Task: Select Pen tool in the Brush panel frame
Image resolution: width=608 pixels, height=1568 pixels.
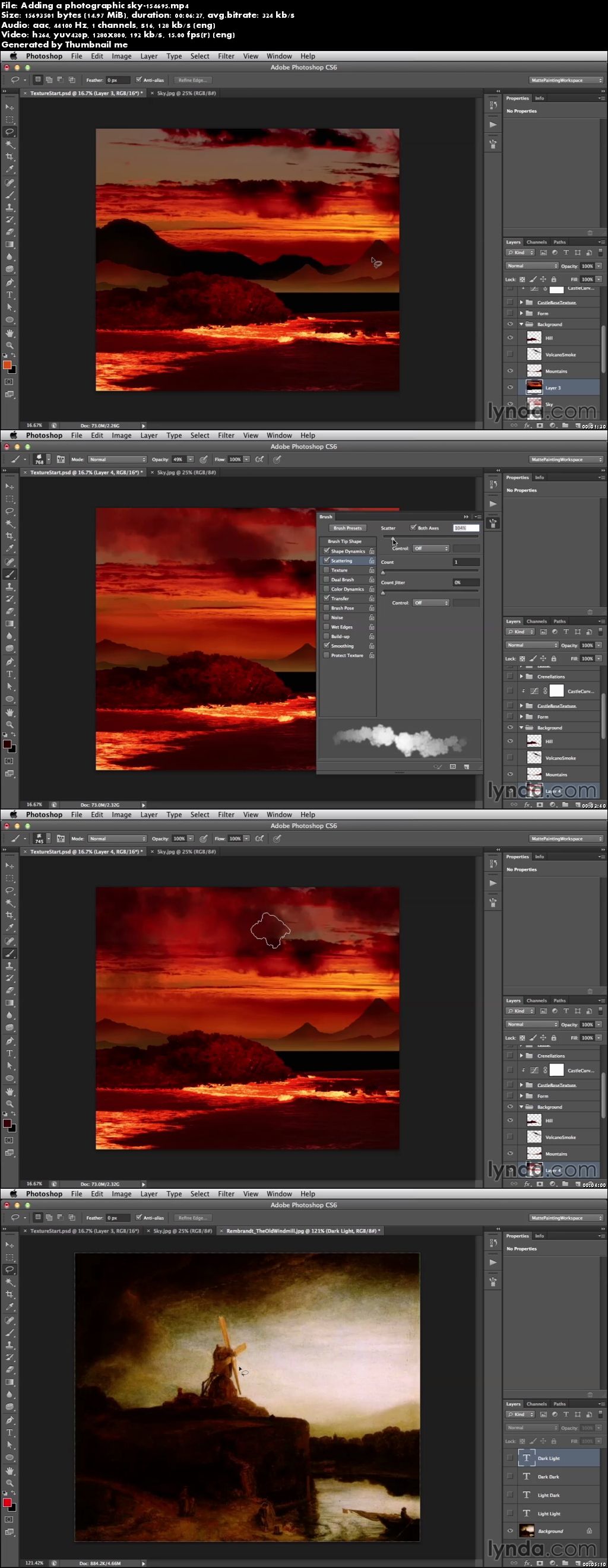Action: [9, 662]
